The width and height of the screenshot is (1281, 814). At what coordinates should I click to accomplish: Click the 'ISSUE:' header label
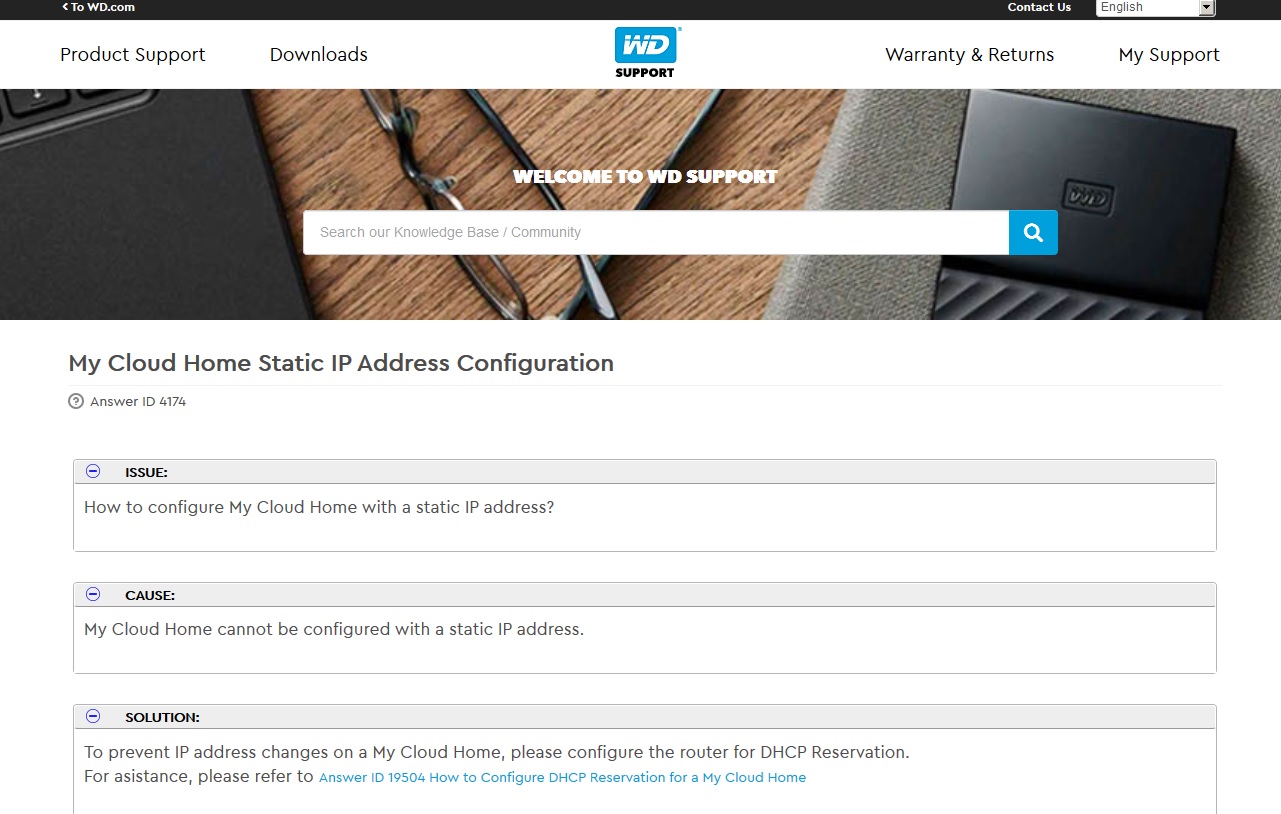click(146, 472)
